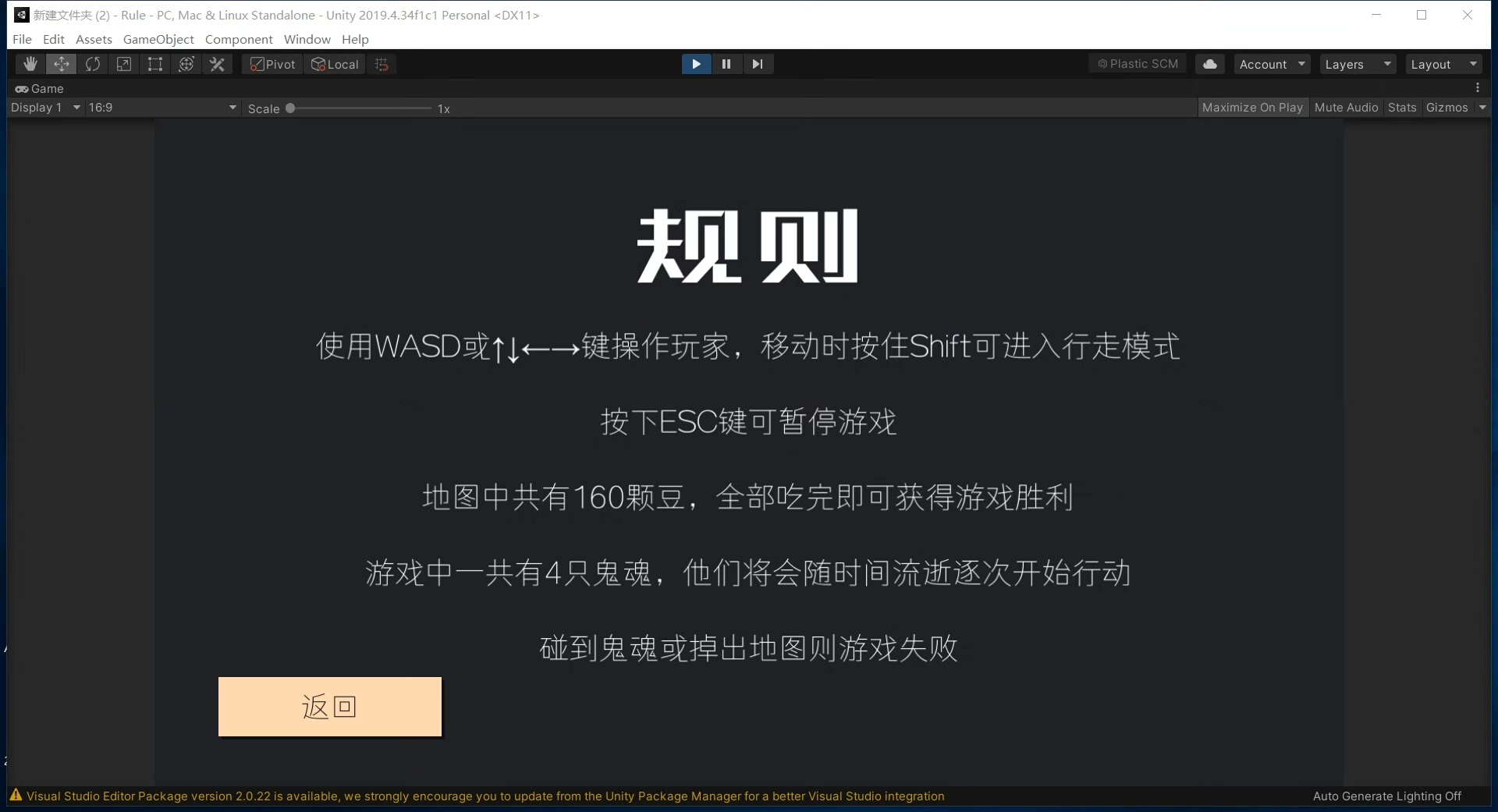Pause the game playback

point(726,64)
